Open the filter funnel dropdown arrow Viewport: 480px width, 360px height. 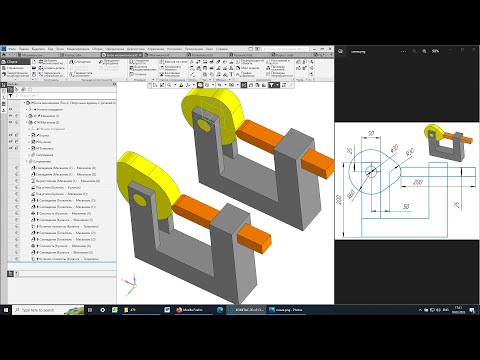coord(277,85)
